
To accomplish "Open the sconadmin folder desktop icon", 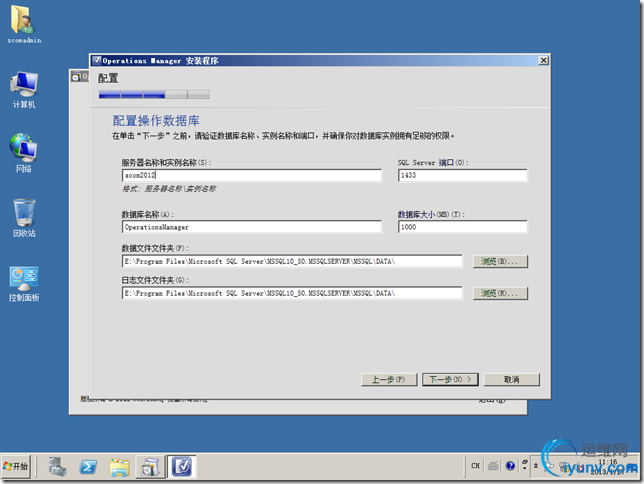I will pos(23,25).
